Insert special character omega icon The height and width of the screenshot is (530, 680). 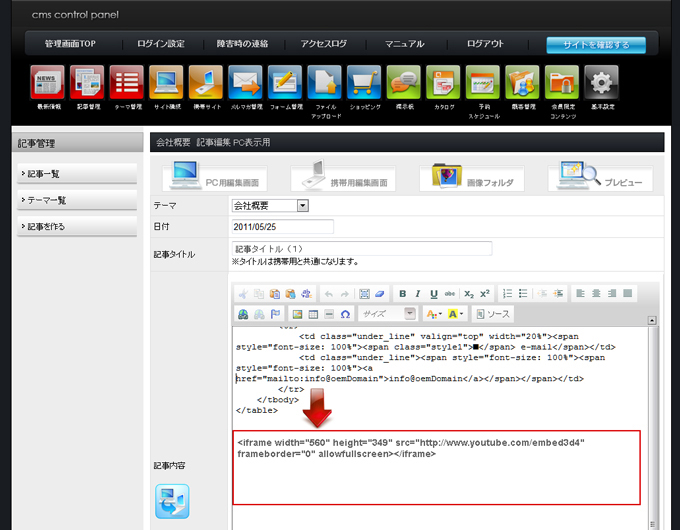pos(345,314)
